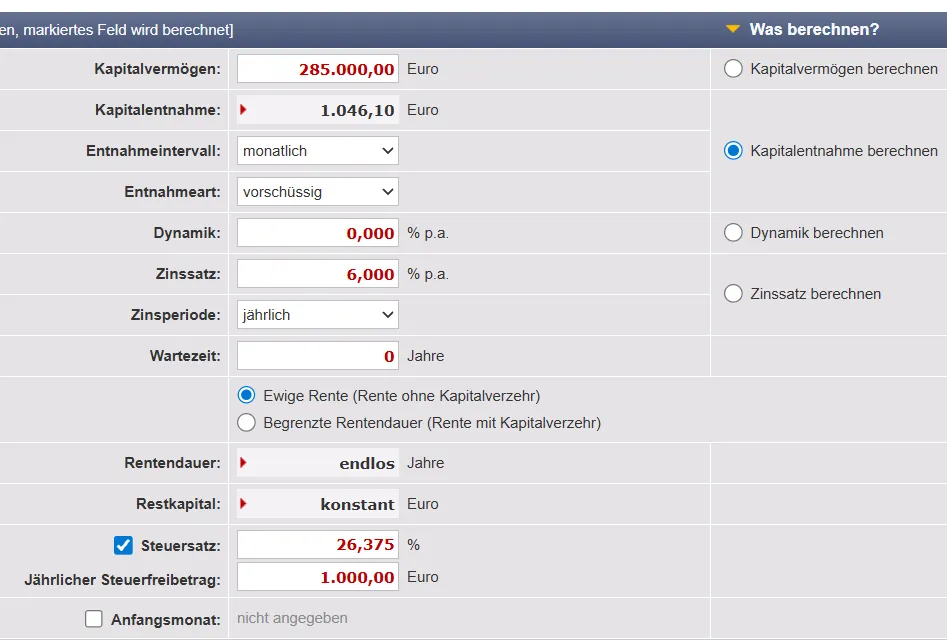Focus the Zinssatz input showing 6,000
Screen dimensions: 947x640
tap(318, 274)
